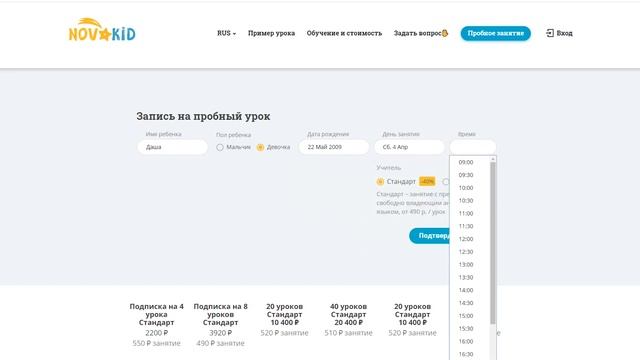Screen dimensions: 640x360
Task: Open the Пример урока menu item
Action: click(x=271, y=33)
